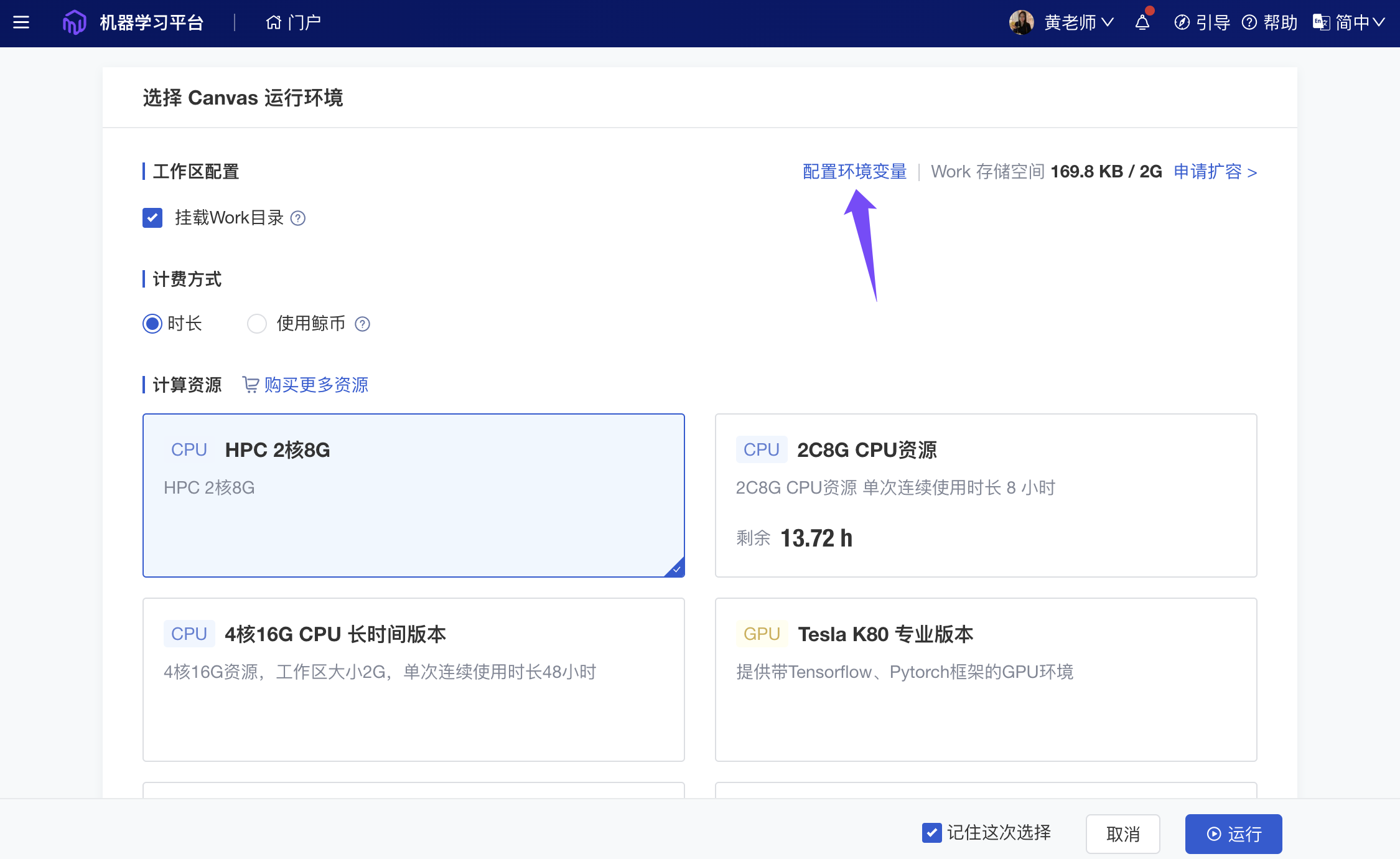Open the notification bell
Image resolution: width=1400 pixels, height=859 pixels.
point(1142,23)
